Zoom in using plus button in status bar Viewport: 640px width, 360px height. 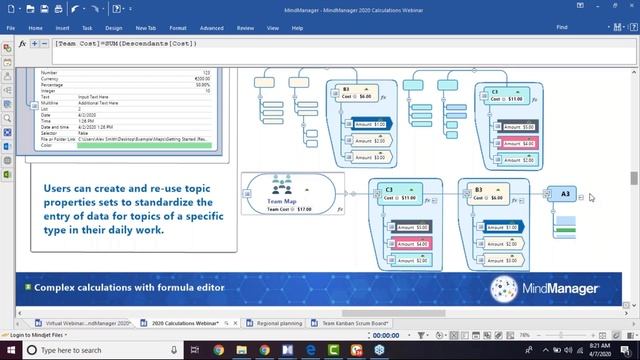593,336
